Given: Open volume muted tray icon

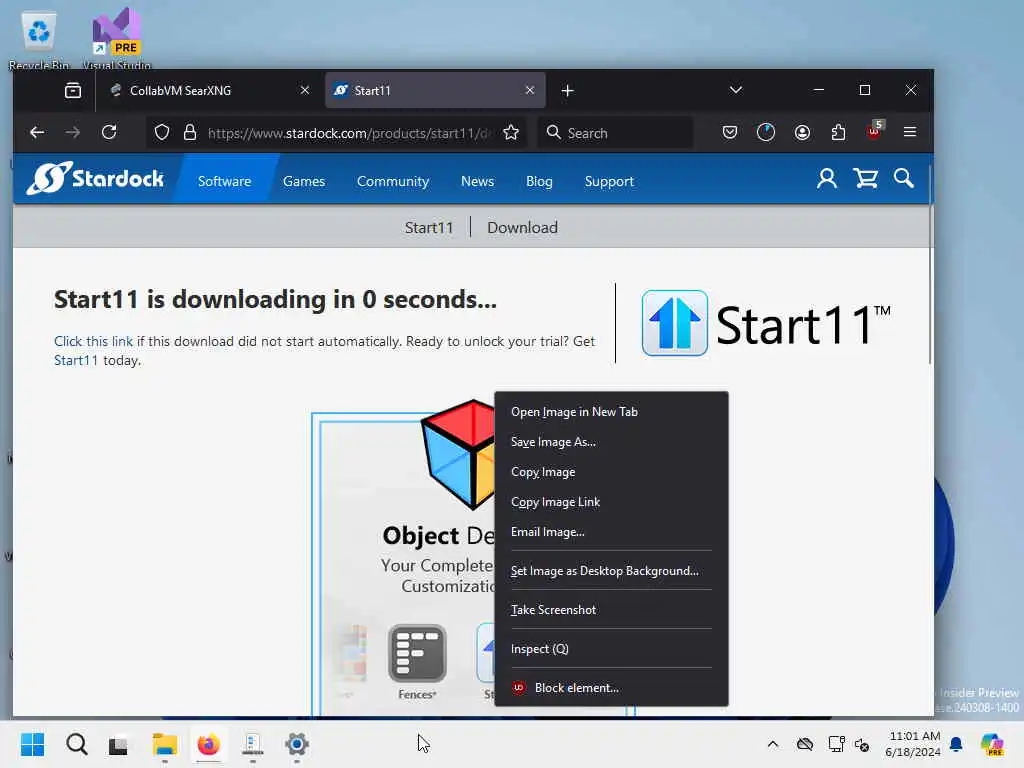Looking at the screenshot, I should point(862,744).
